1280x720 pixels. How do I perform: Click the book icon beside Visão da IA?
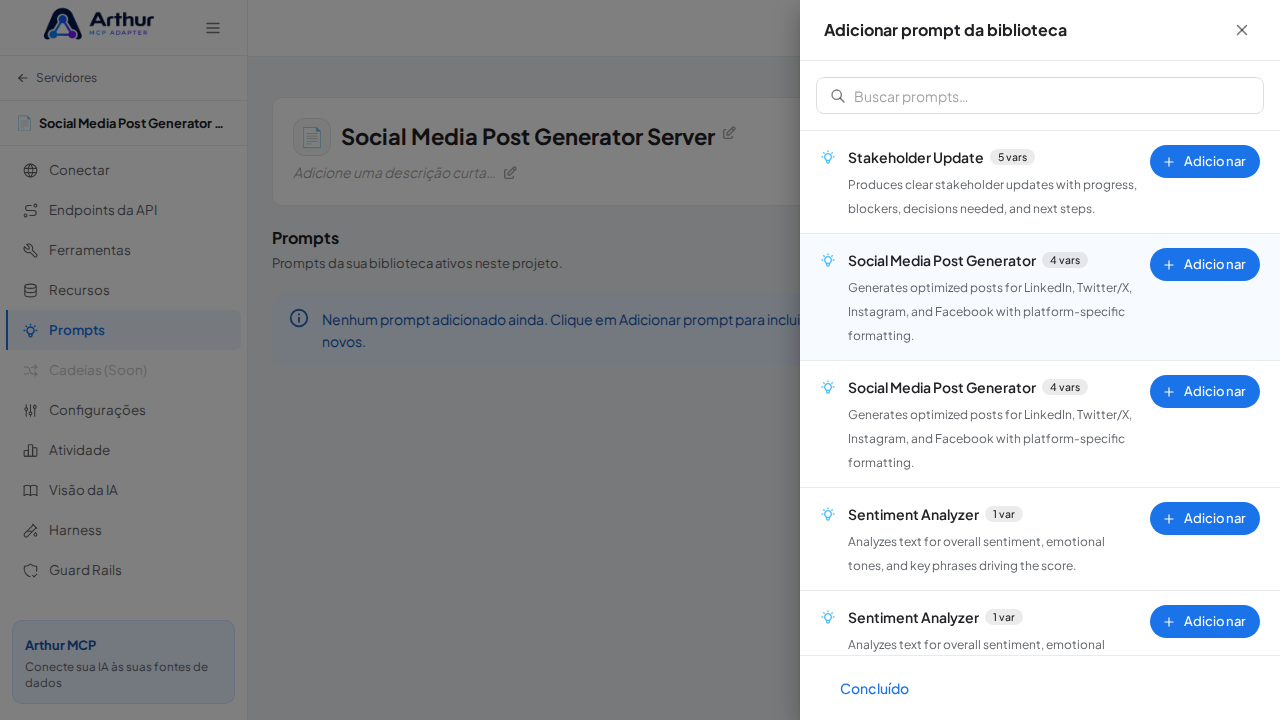31,490
